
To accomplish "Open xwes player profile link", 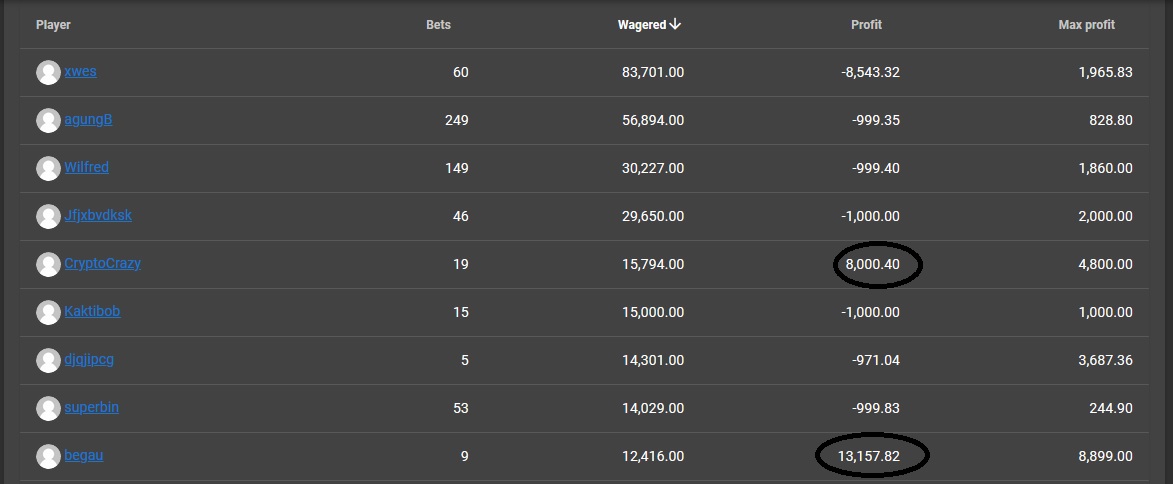I will pyautogui.click(x=80, y=72).
